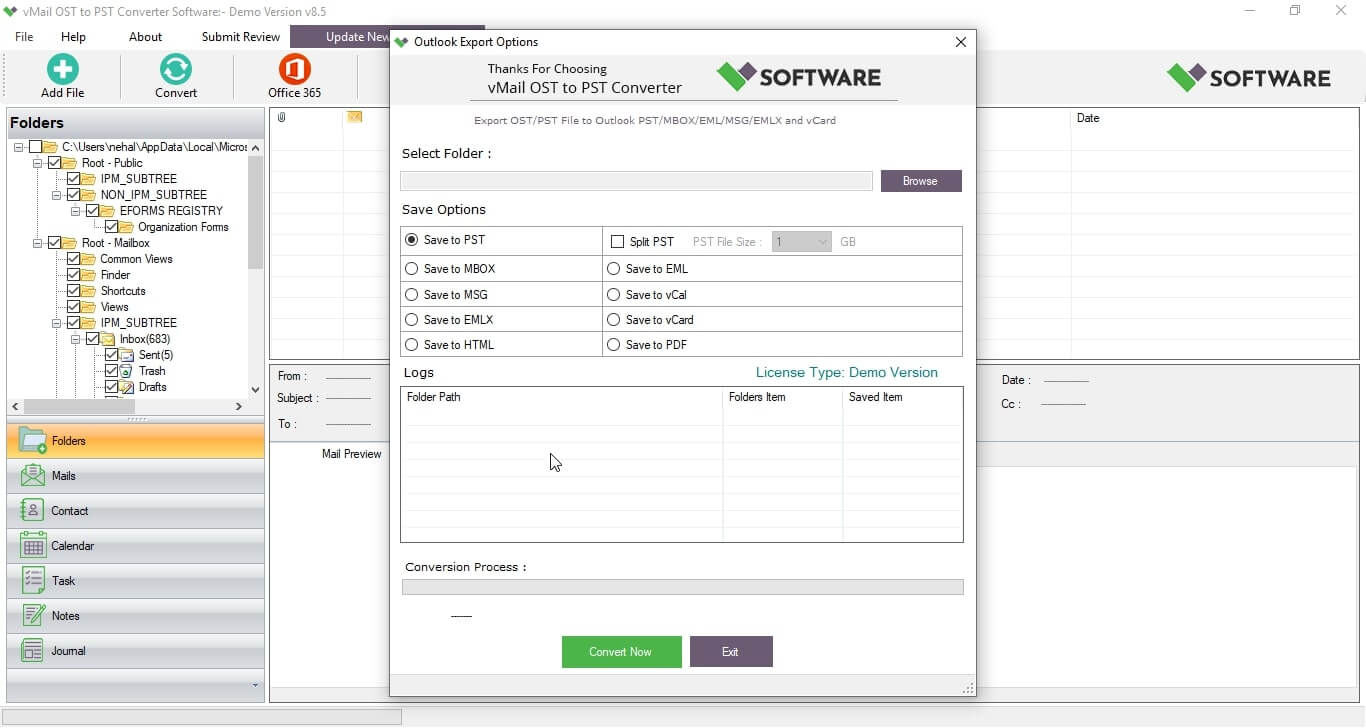Open the Journal navigation section
Viewport: 1366px width, 728px height.
[x=136, y=651]
